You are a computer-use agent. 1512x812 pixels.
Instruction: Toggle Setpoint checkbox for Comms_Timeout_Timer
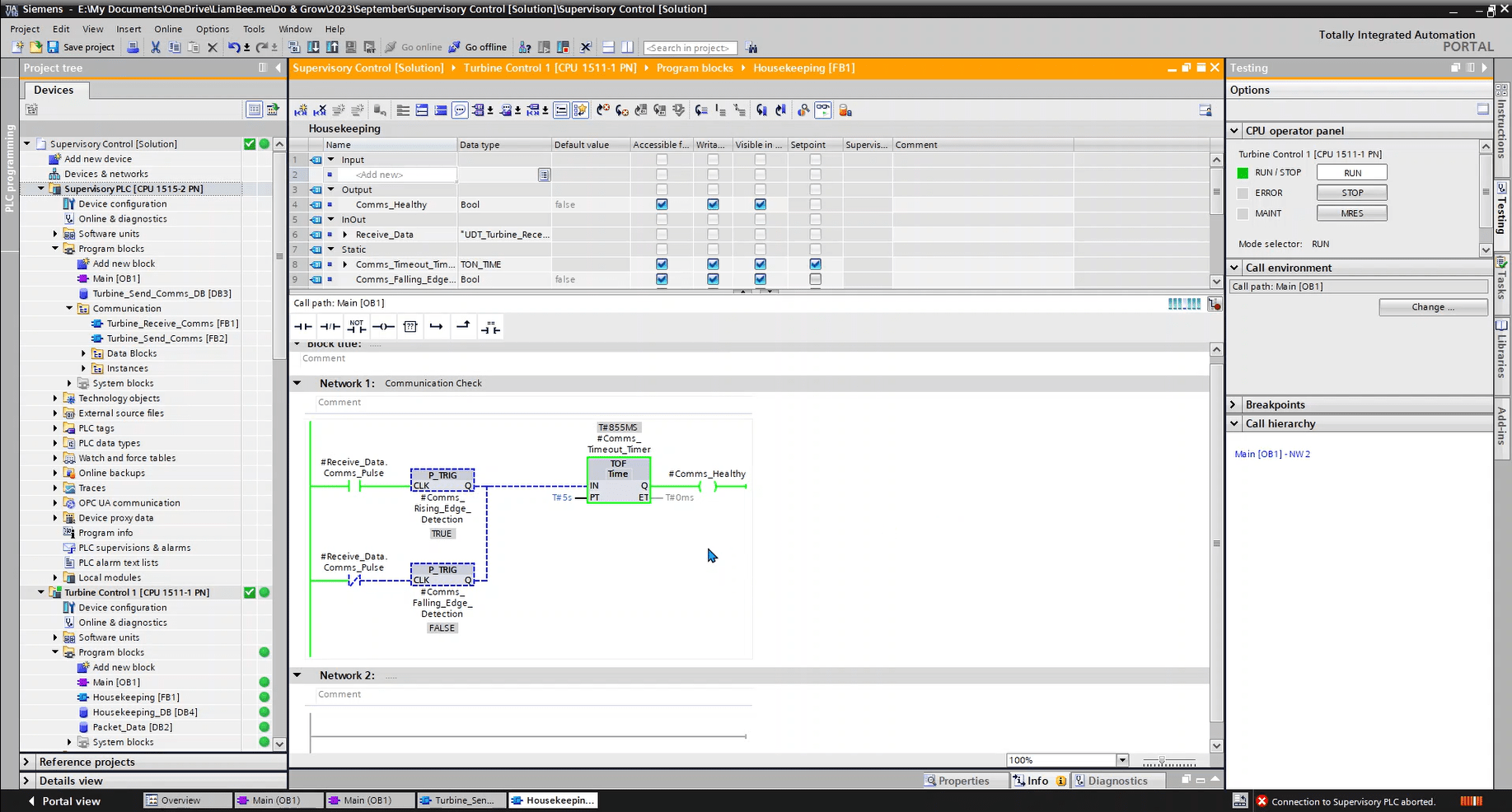815,264
